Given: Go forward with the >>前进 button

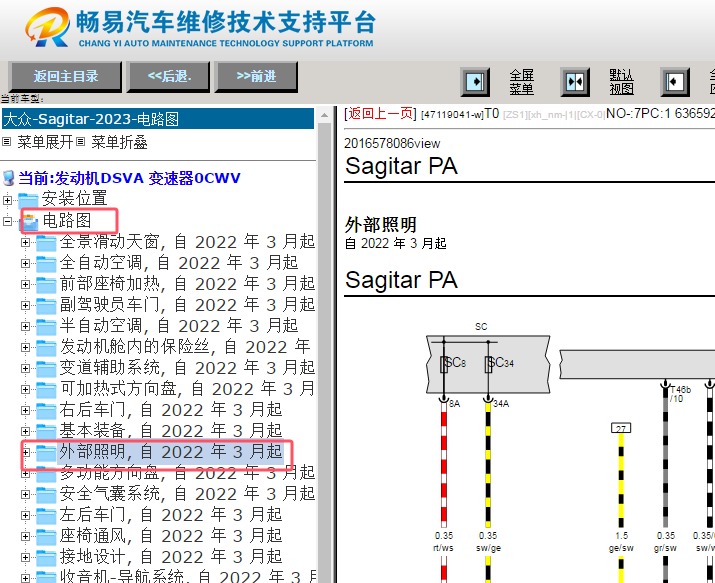Looking at the screenshot, I should pyautogui.click(x=256, y=76).
